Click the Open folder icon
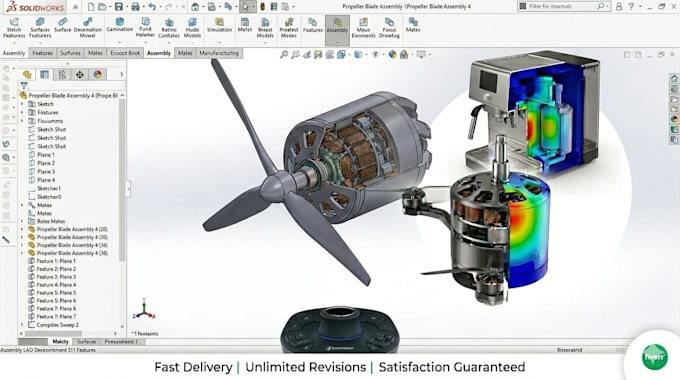The width and height of the screenshot is (680, 380). [102, 7]
